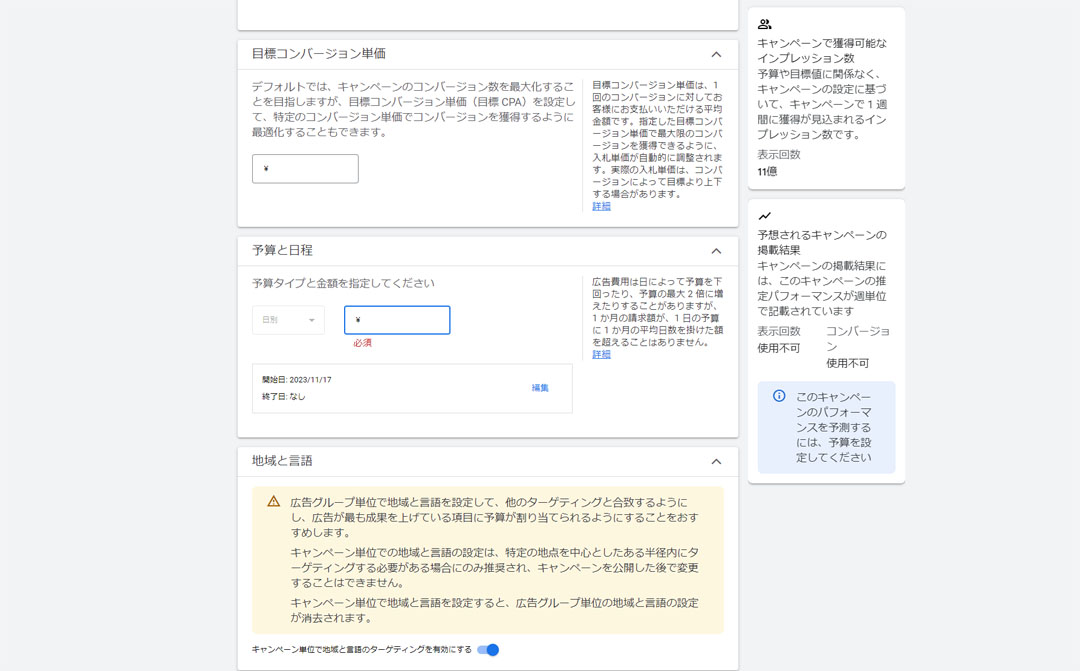
Task: Click the 目標コンバージョン単価 section title
Action: pyautogui.click(x=319, y=54)
